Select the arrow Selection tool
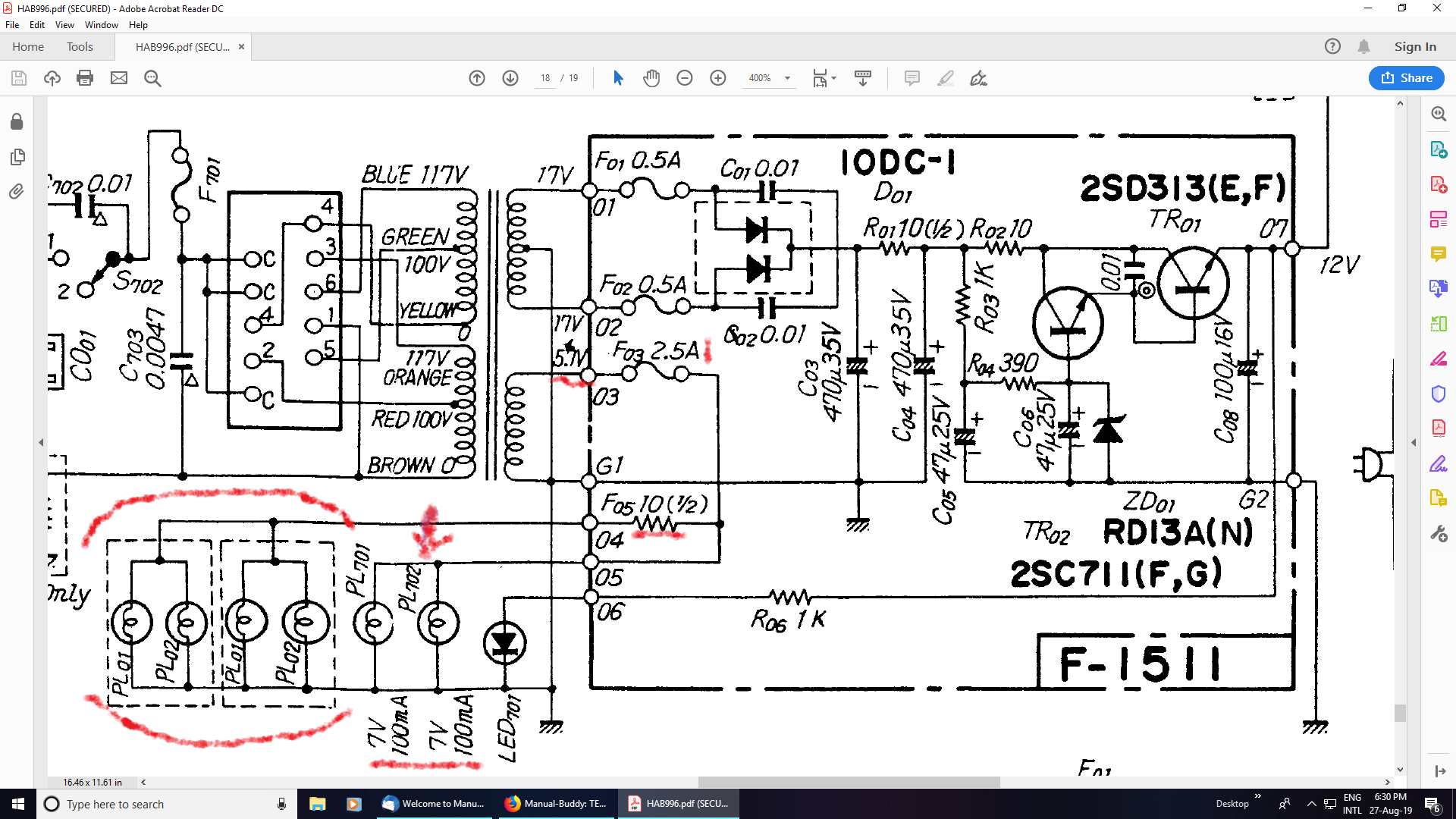 coord(618,78)
